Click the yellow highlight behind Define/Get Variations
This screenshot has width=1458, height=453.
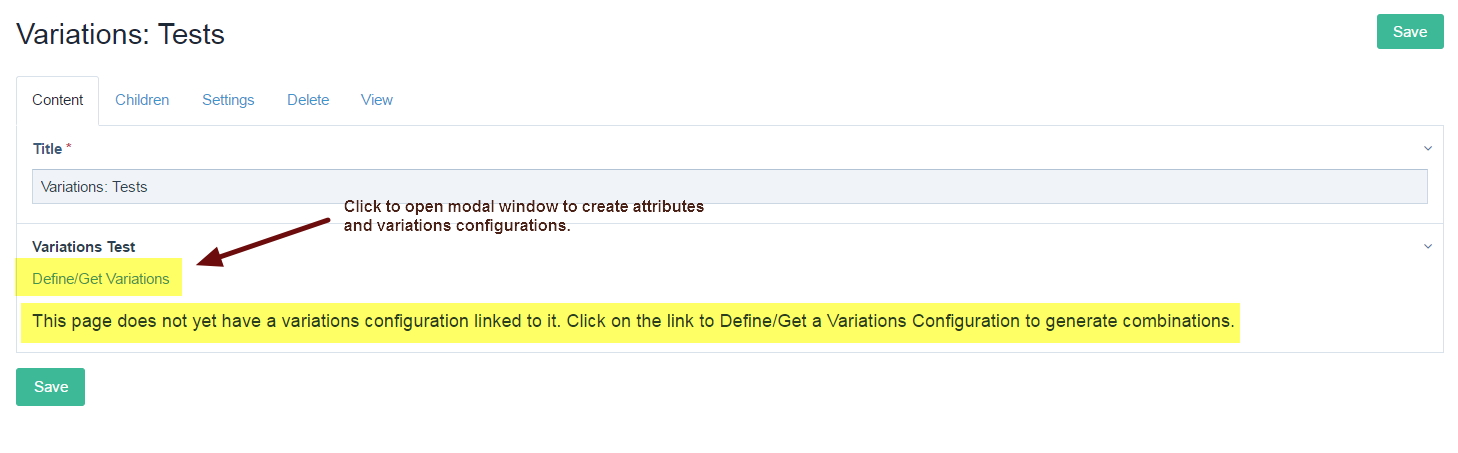click(99, 278)
